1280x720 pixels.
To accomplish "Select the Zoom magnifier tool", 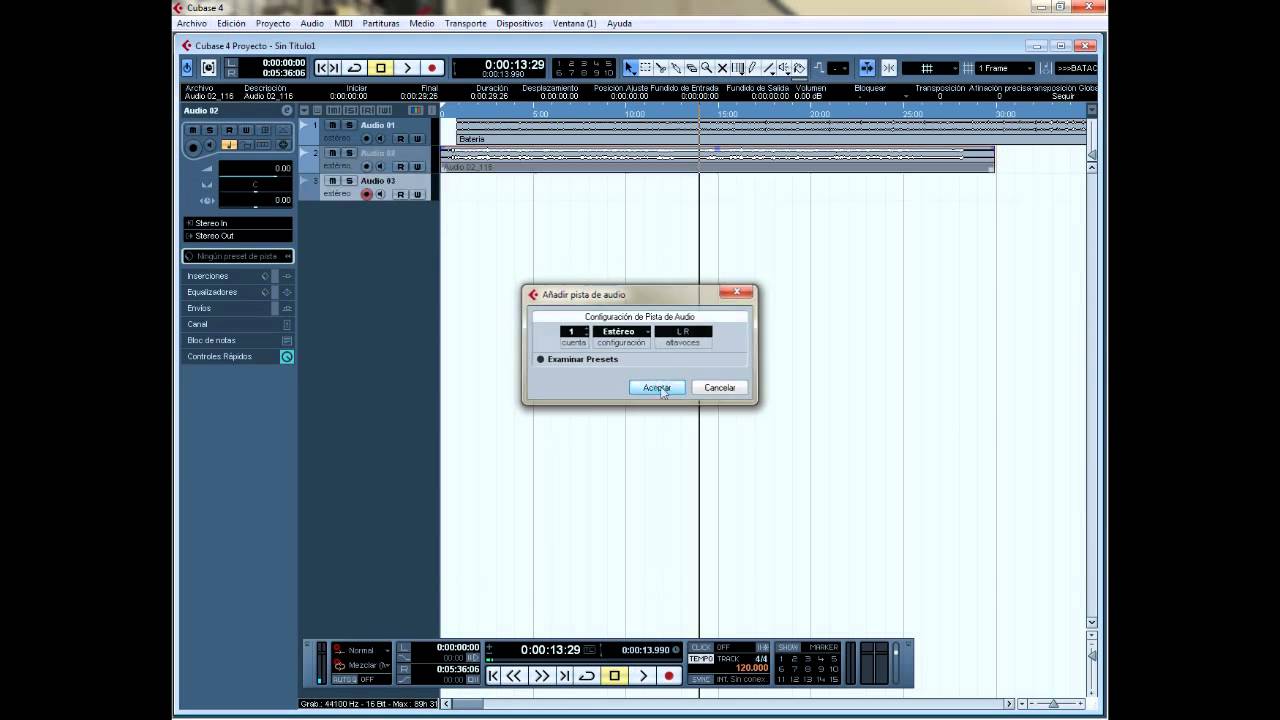I will point(706,68).
